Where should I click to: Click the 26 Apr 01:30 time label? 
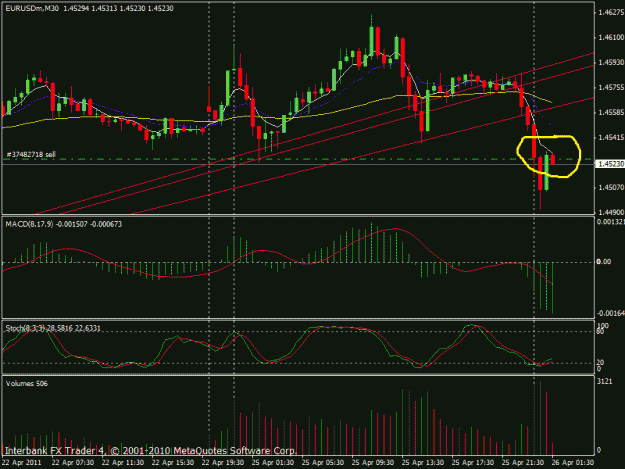click(573, 463)
